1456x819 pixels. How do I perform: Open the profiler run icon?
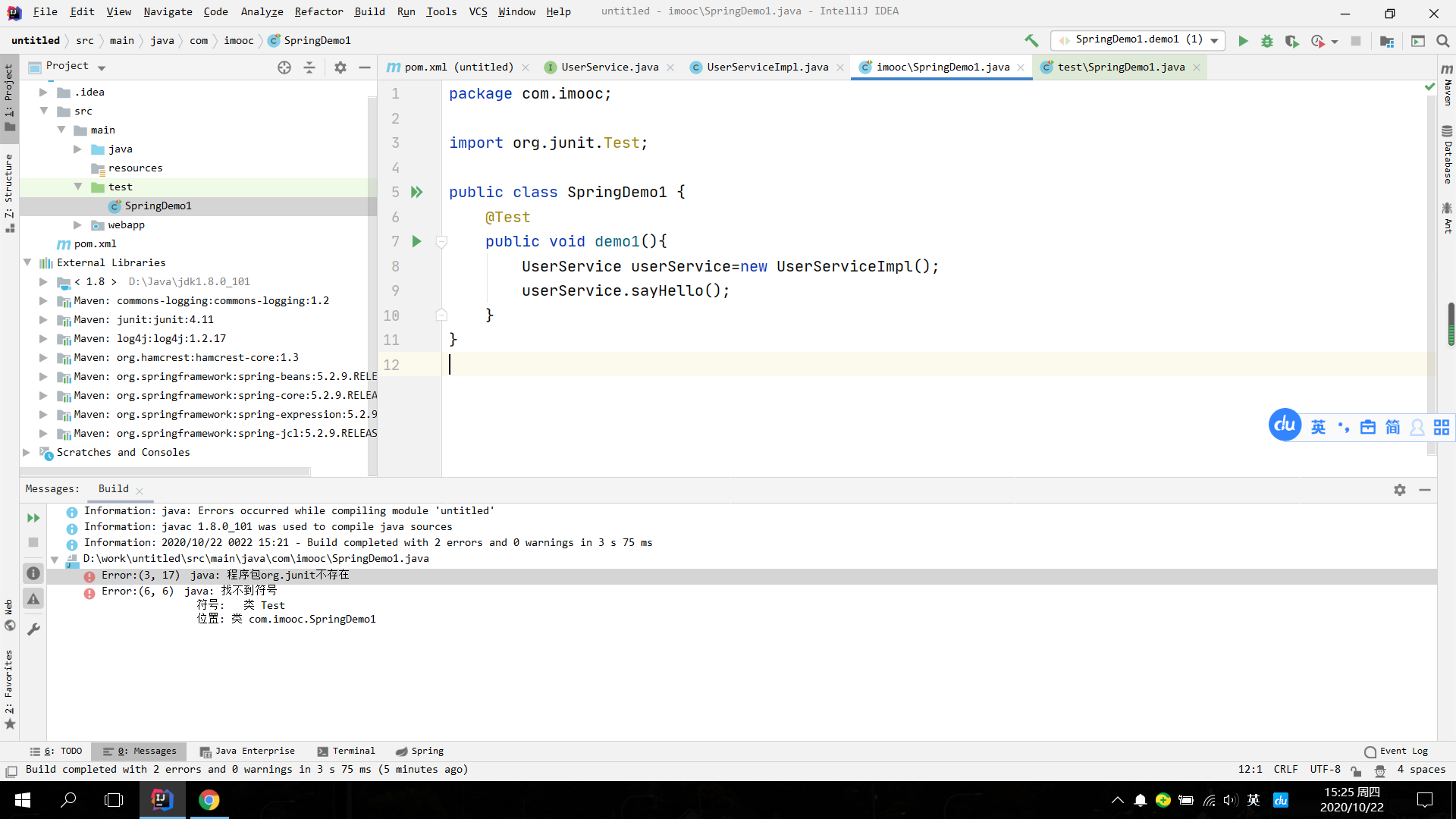(1318, 41)
